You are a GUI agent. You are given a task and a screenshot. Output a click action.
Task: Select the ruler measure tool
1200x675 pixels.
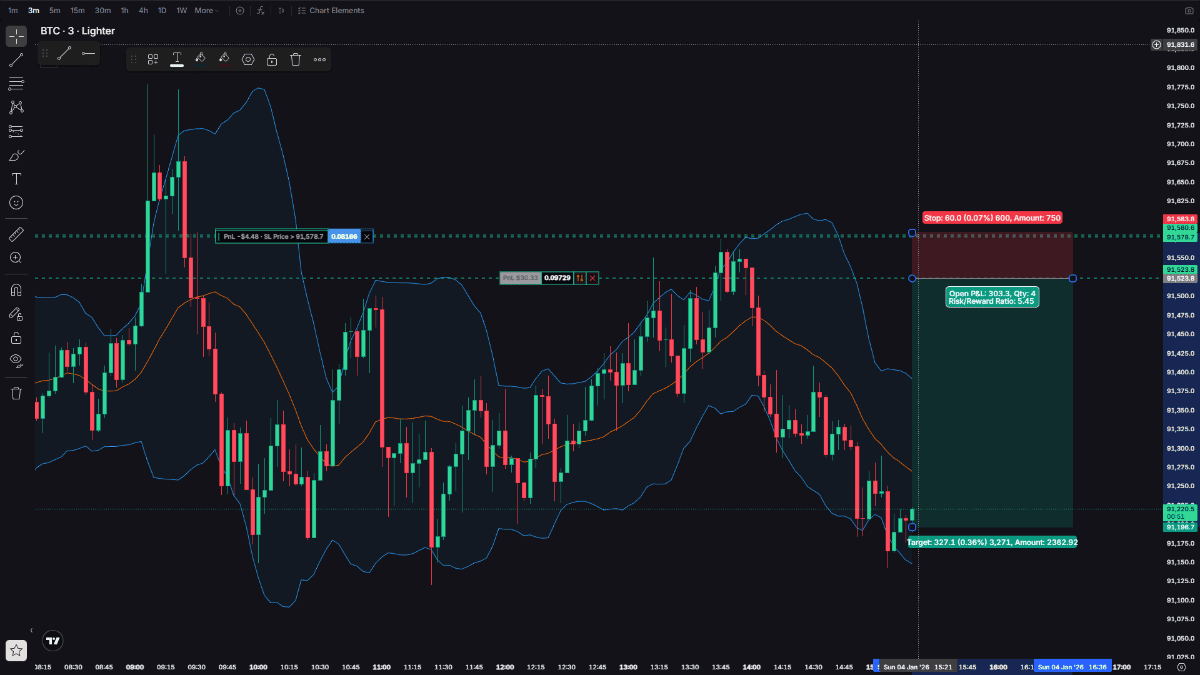[16, 234]
